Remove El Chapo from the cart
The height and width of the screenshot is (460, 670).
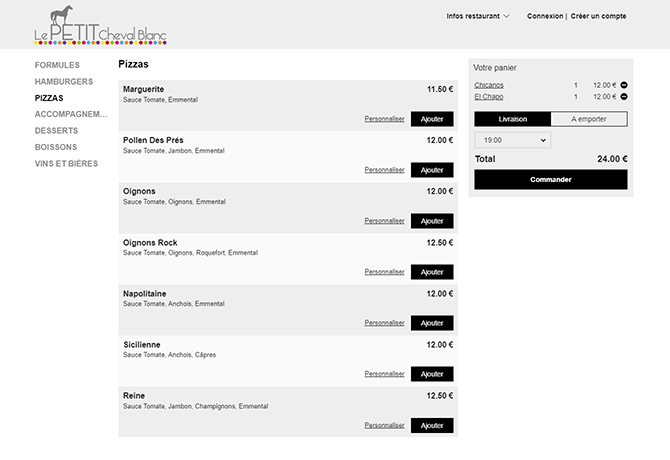pos(624,97)
